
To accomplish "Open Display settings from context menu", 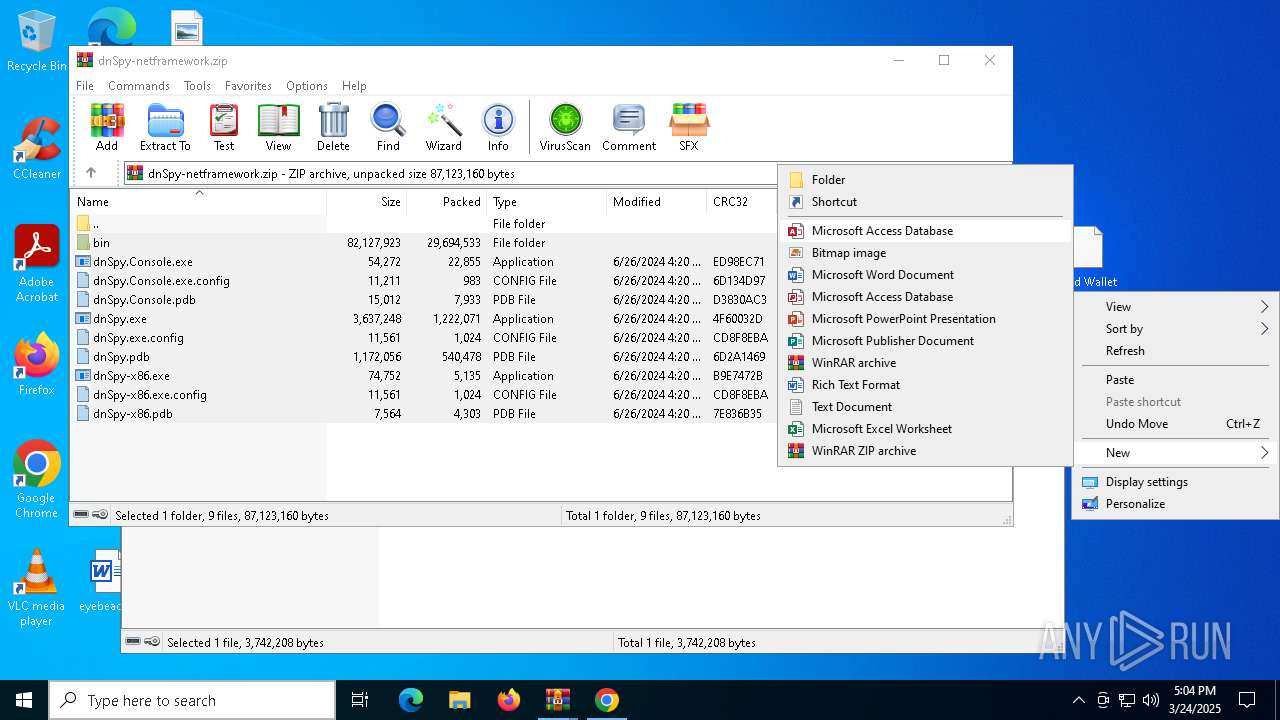I will point(1176,482).
